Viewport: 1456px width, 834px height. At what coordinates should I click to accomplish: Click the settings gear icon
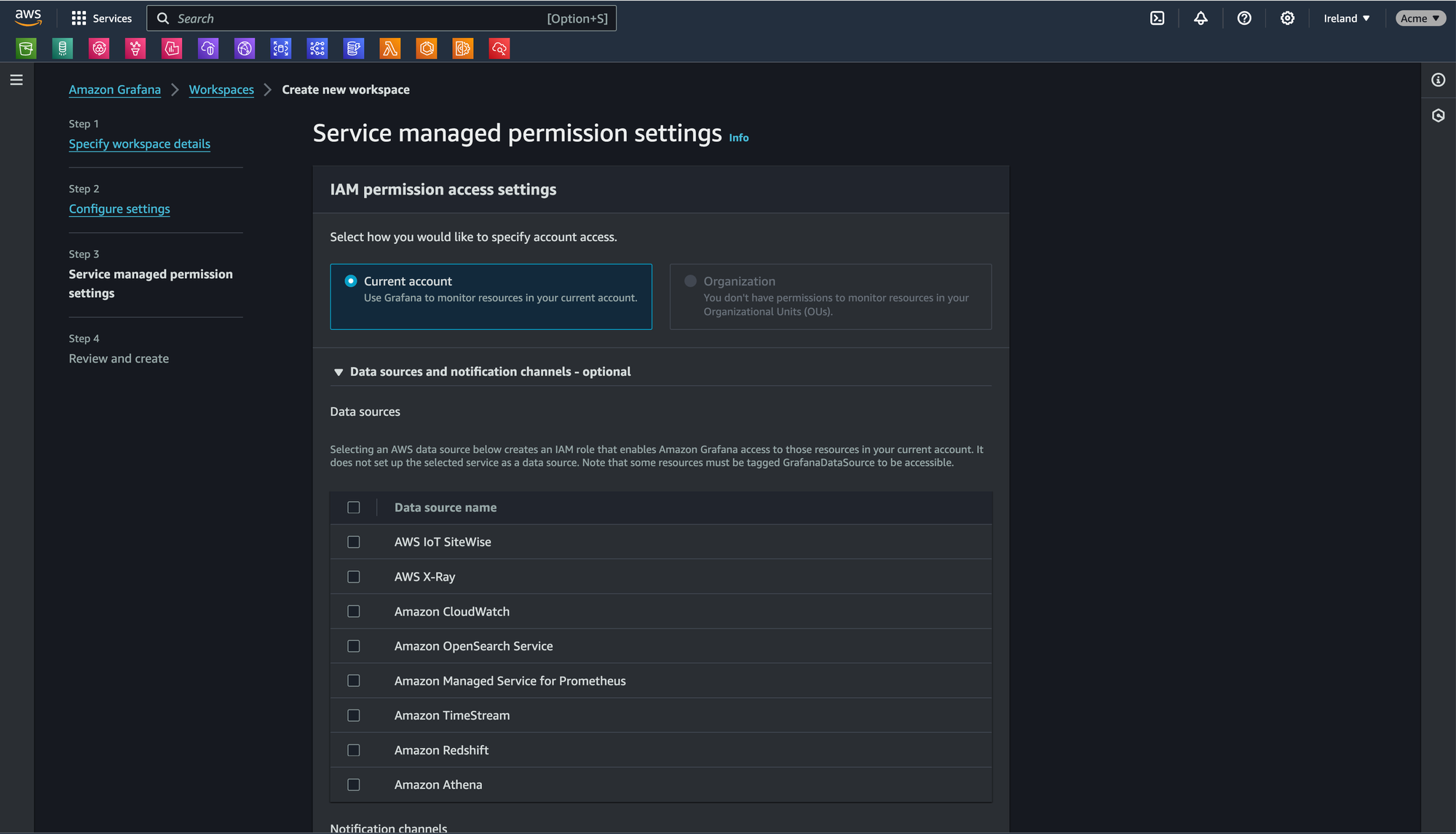pyautogui.click(x=1288, y=18)
